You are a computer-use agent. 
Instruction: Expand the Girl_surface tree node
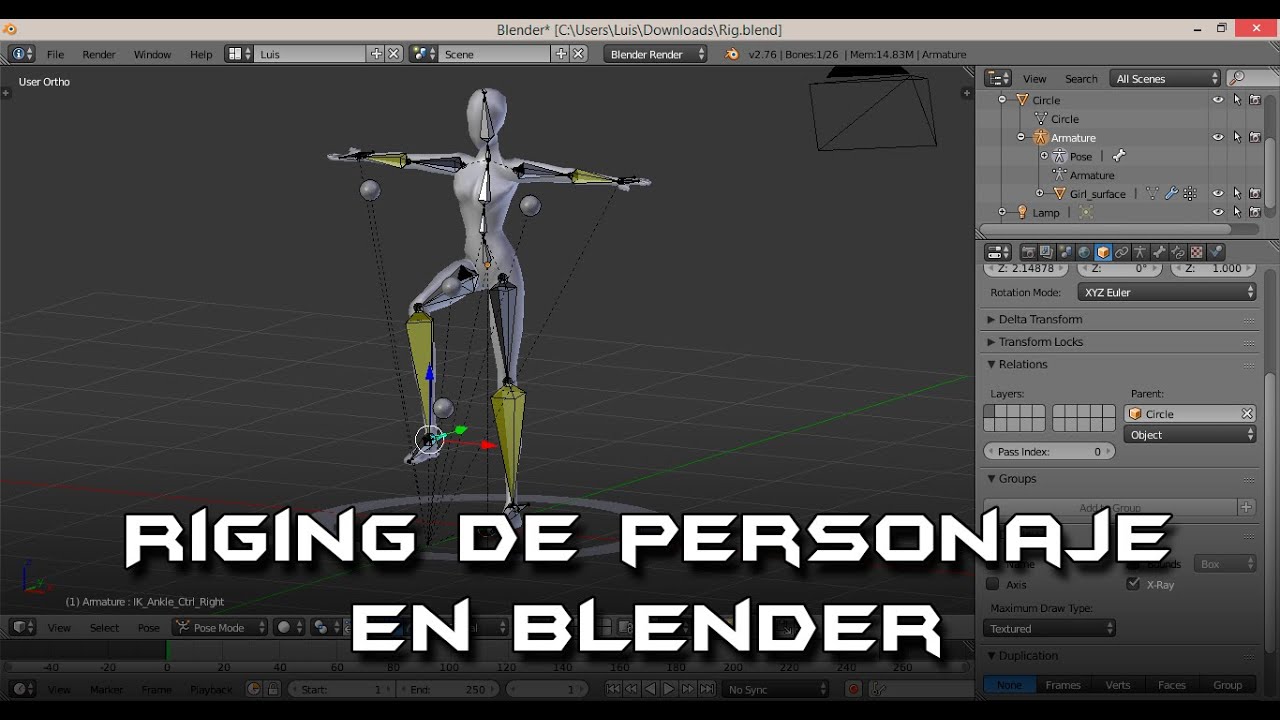[x=1039, y=193]
